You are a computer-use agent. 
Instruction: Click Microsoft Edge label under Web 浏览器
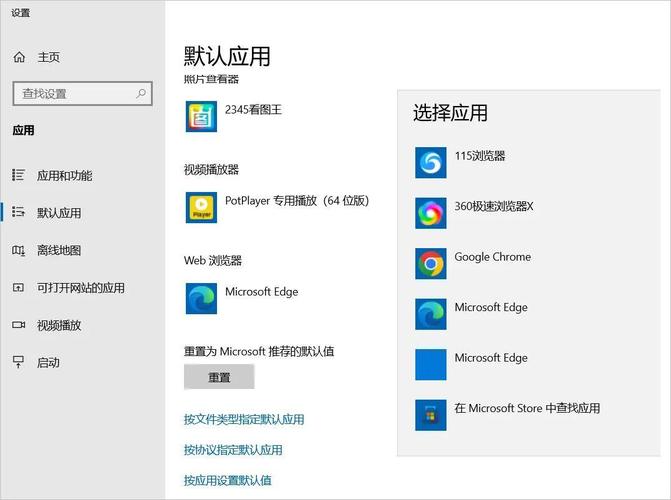[261, 292]
